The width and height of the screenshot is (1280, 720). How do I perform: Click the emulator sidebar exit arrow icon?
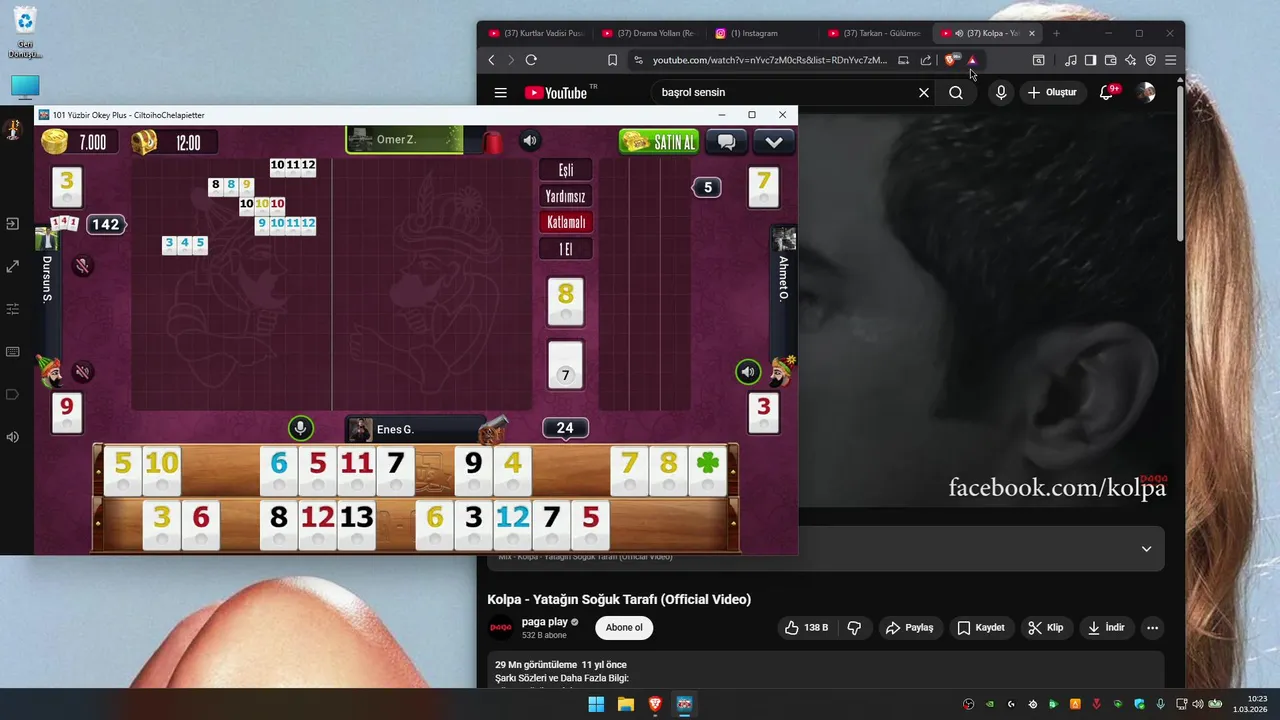coord(13,224)
